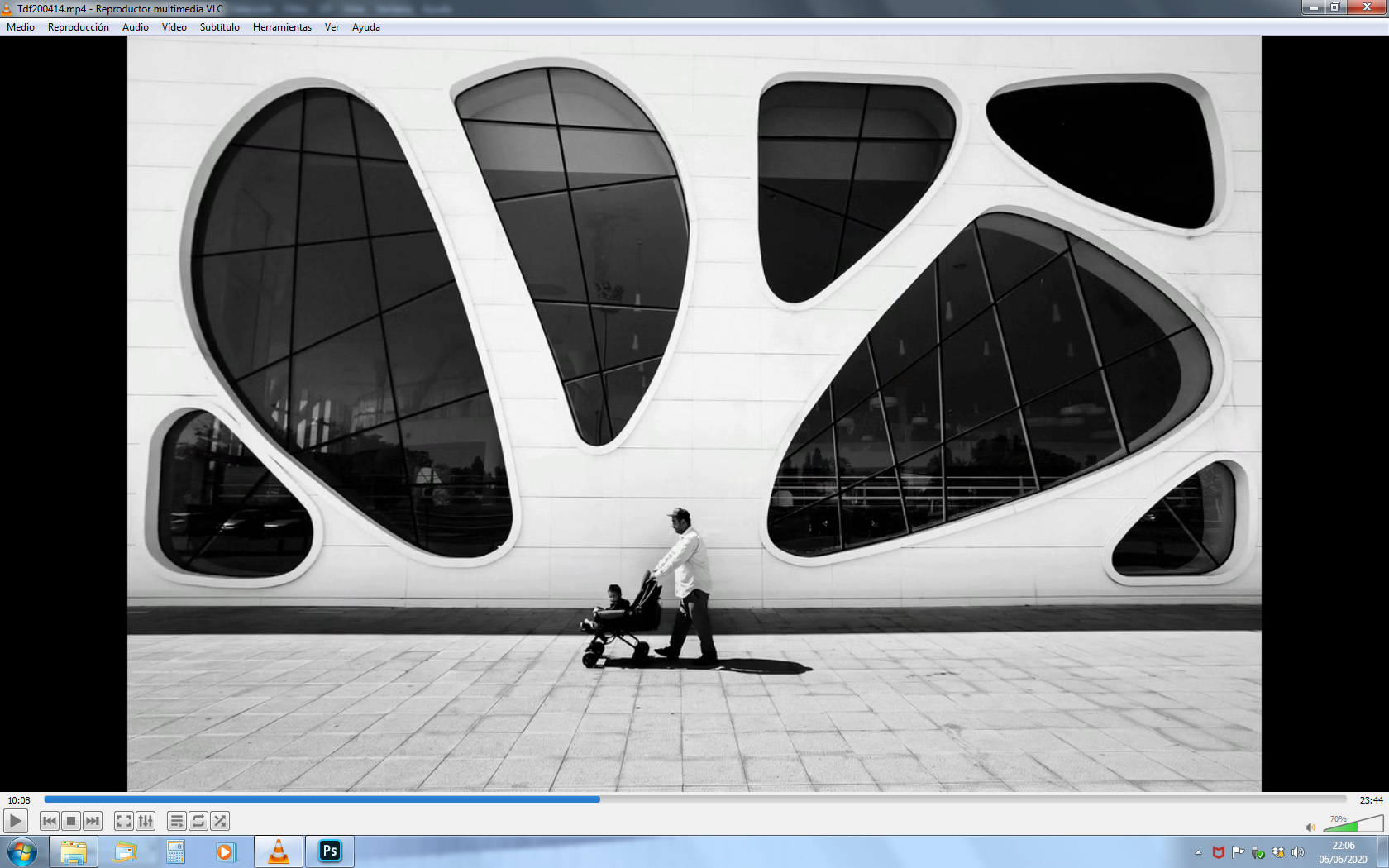1389x868 pixels.
Task: Seek on the playback progress bar
Action: pyautogui.click(x=695, y=799)
